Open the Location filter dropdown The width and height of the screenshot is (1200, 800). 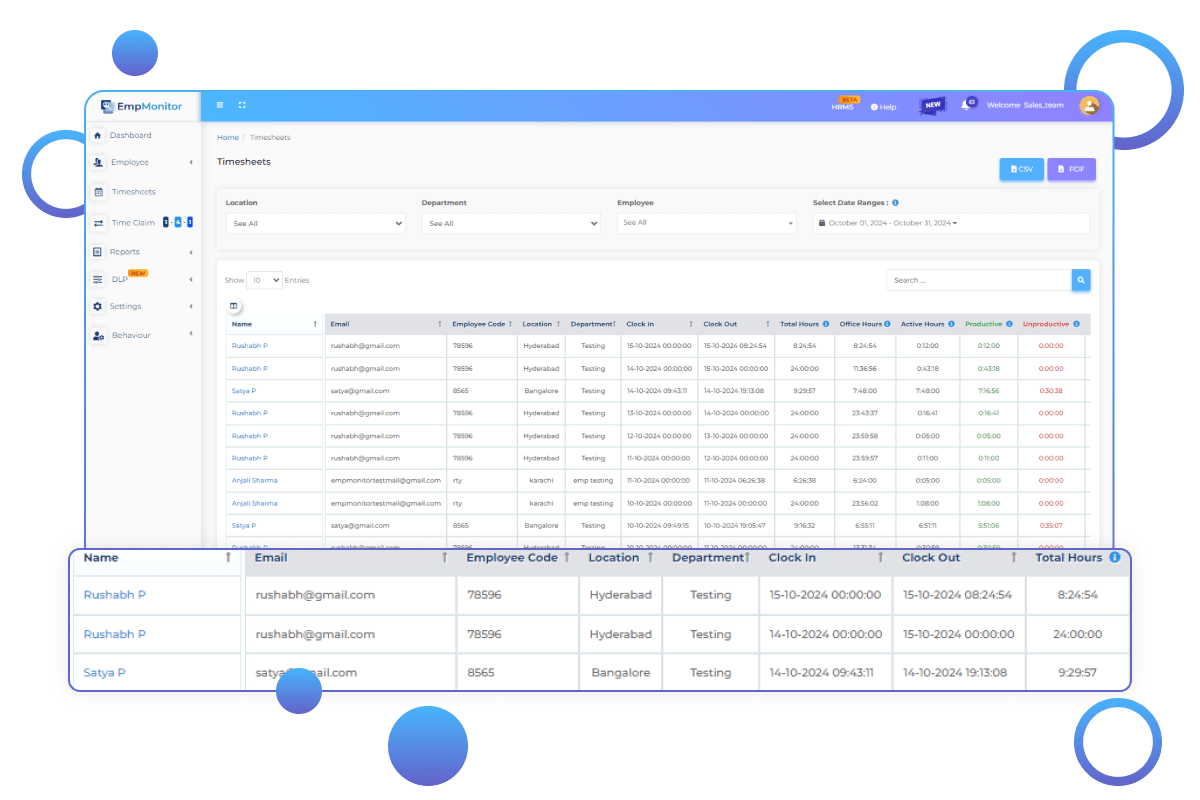315,224
